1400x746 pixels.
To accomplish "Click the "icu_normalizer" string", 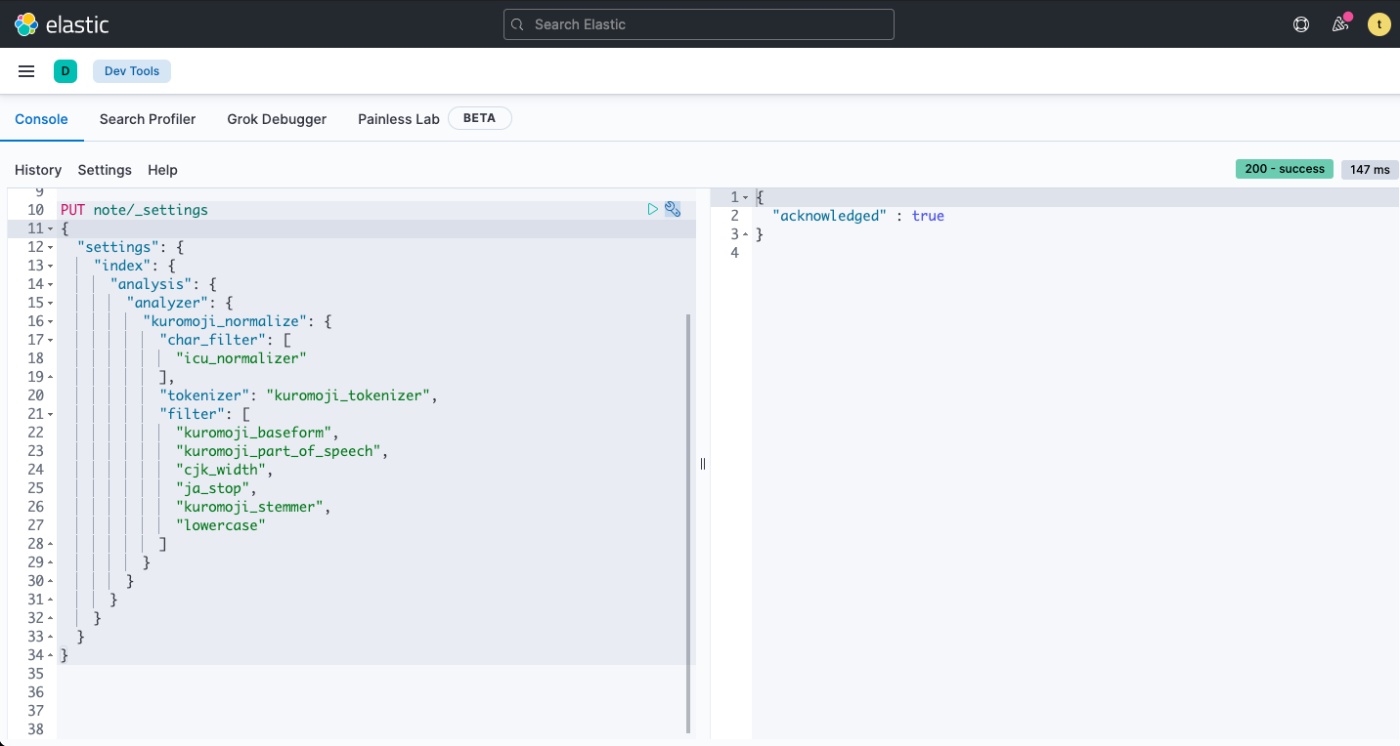I will (241, 358).
